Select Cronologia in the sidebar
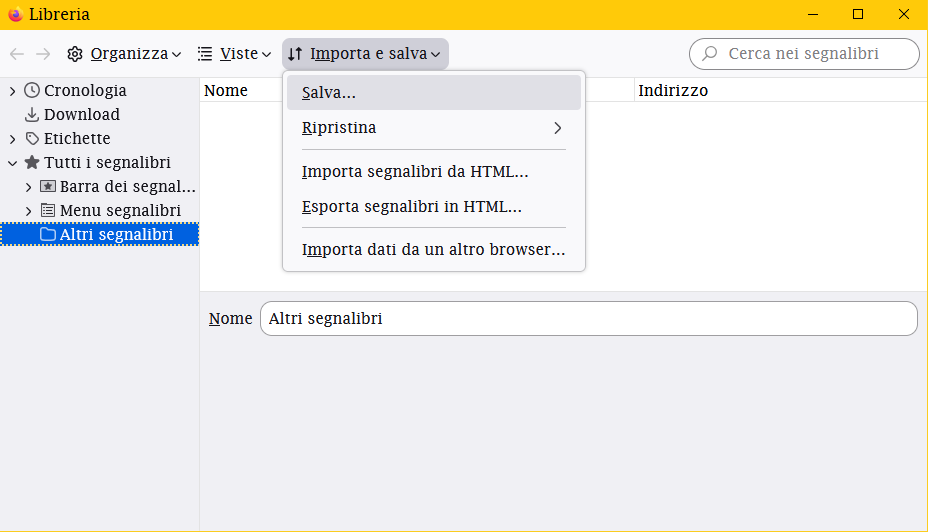The height and width of the screenshot is (532, 928). pos(99,90)
